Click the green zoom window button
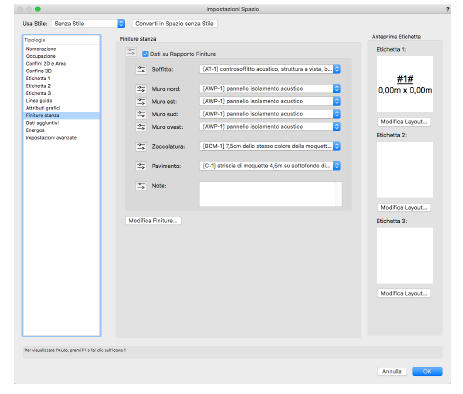The height and width of the screenshot is (394, 463). [38, 9]
